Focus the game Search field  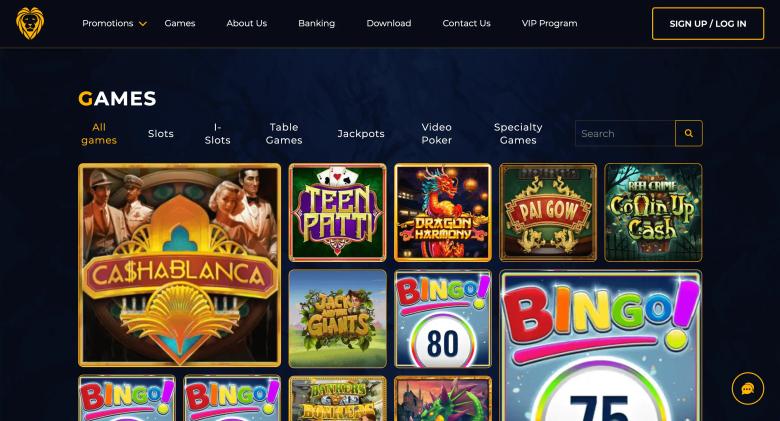(625, 133)
